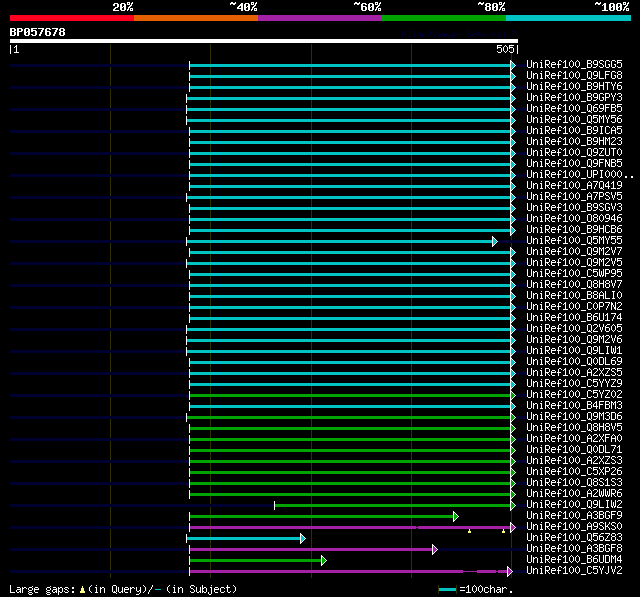Click the UniRef100_Q9M2V6 label
This screenshot has height=597, width=640.
574,340
